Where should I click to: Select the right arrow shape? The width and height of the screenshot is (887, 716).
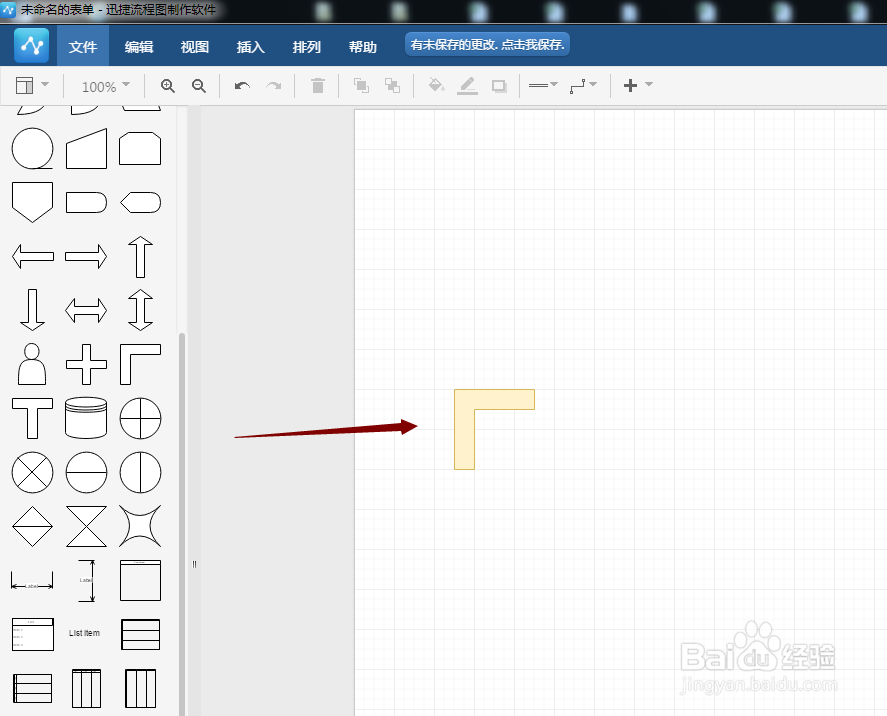point(87,256)
